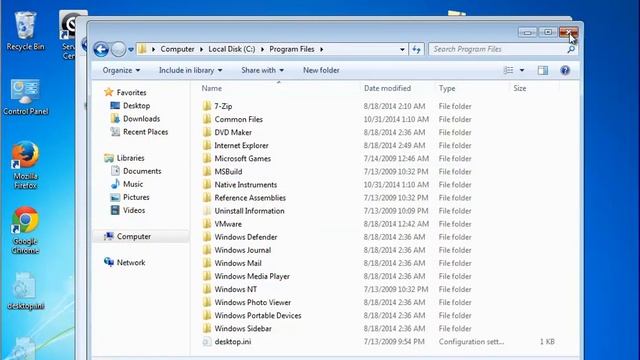Select desktop.ini icon on the desktop

[x=25, y=291]
